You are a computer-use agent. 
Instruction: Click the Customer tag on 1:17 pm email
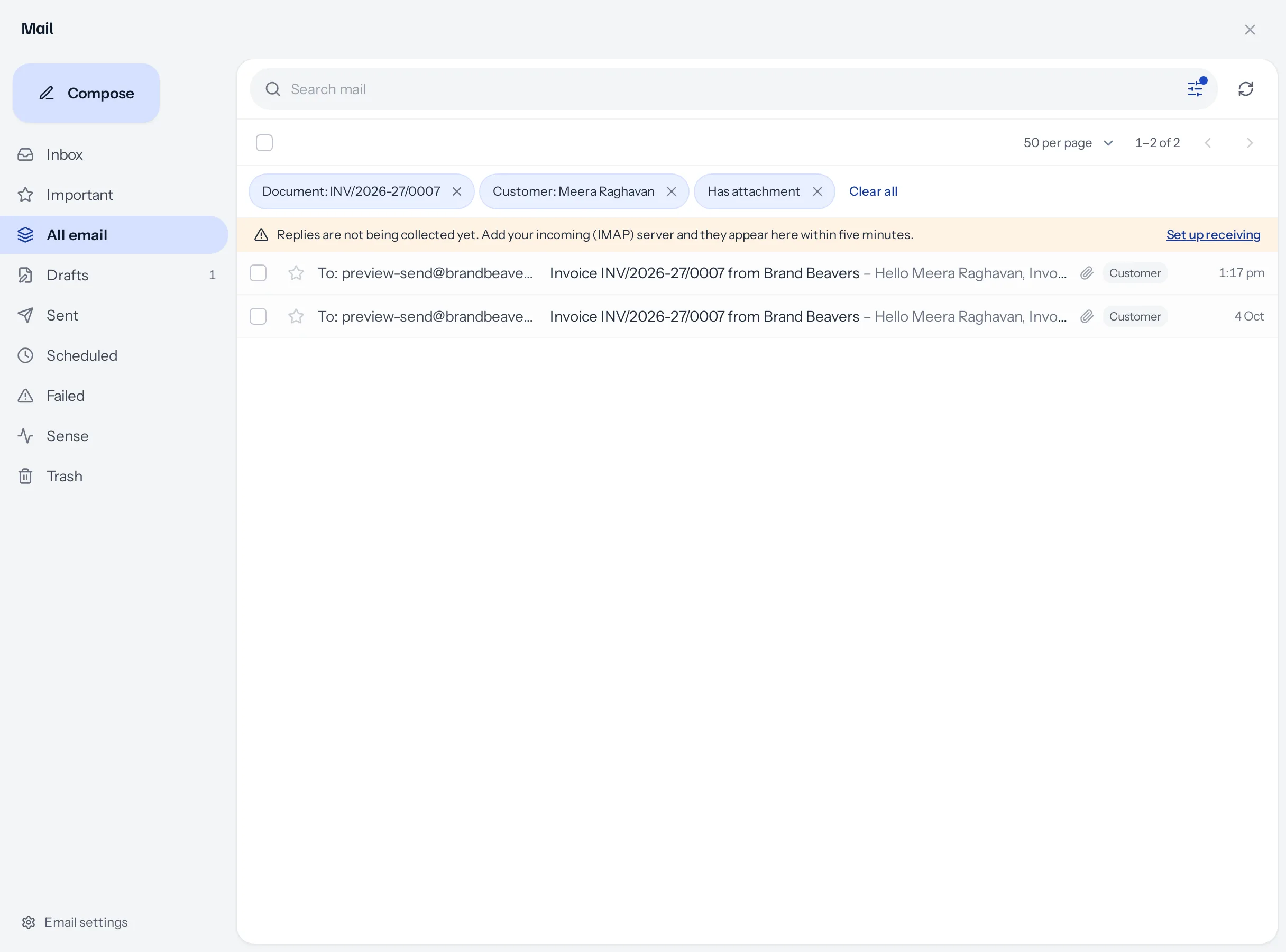click(x=1134, y=272)
